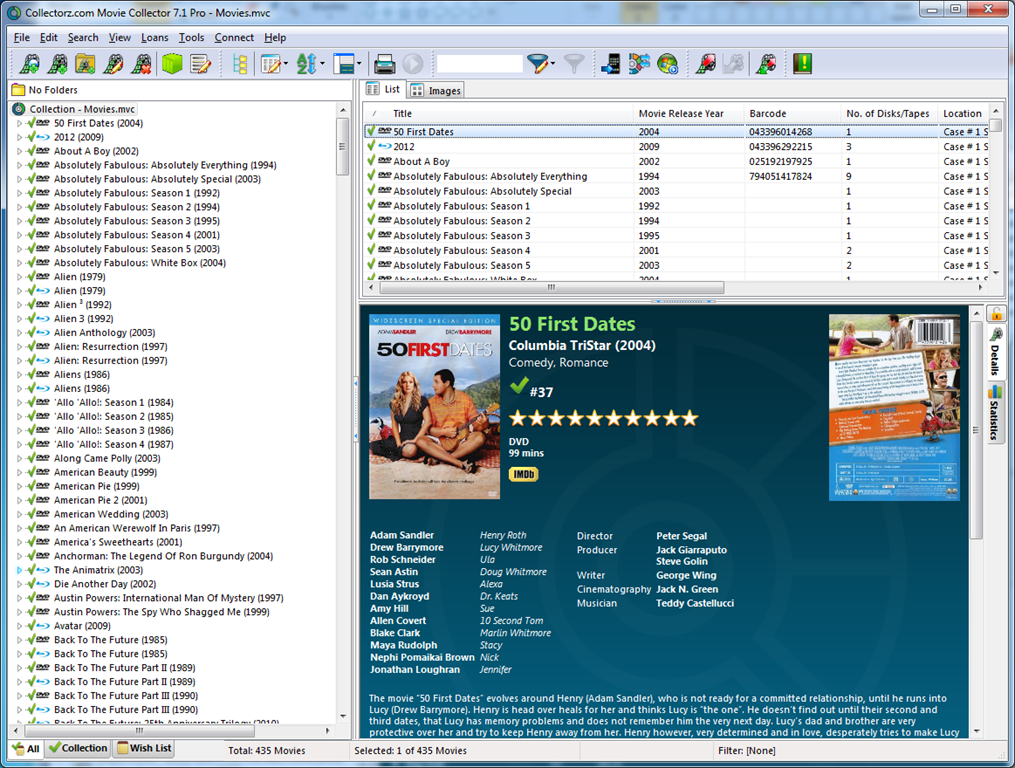Click the remove movie icon with red X
Image resolution: width=1015 pixels, height=768 pixels.
click(x=141, y=63)
